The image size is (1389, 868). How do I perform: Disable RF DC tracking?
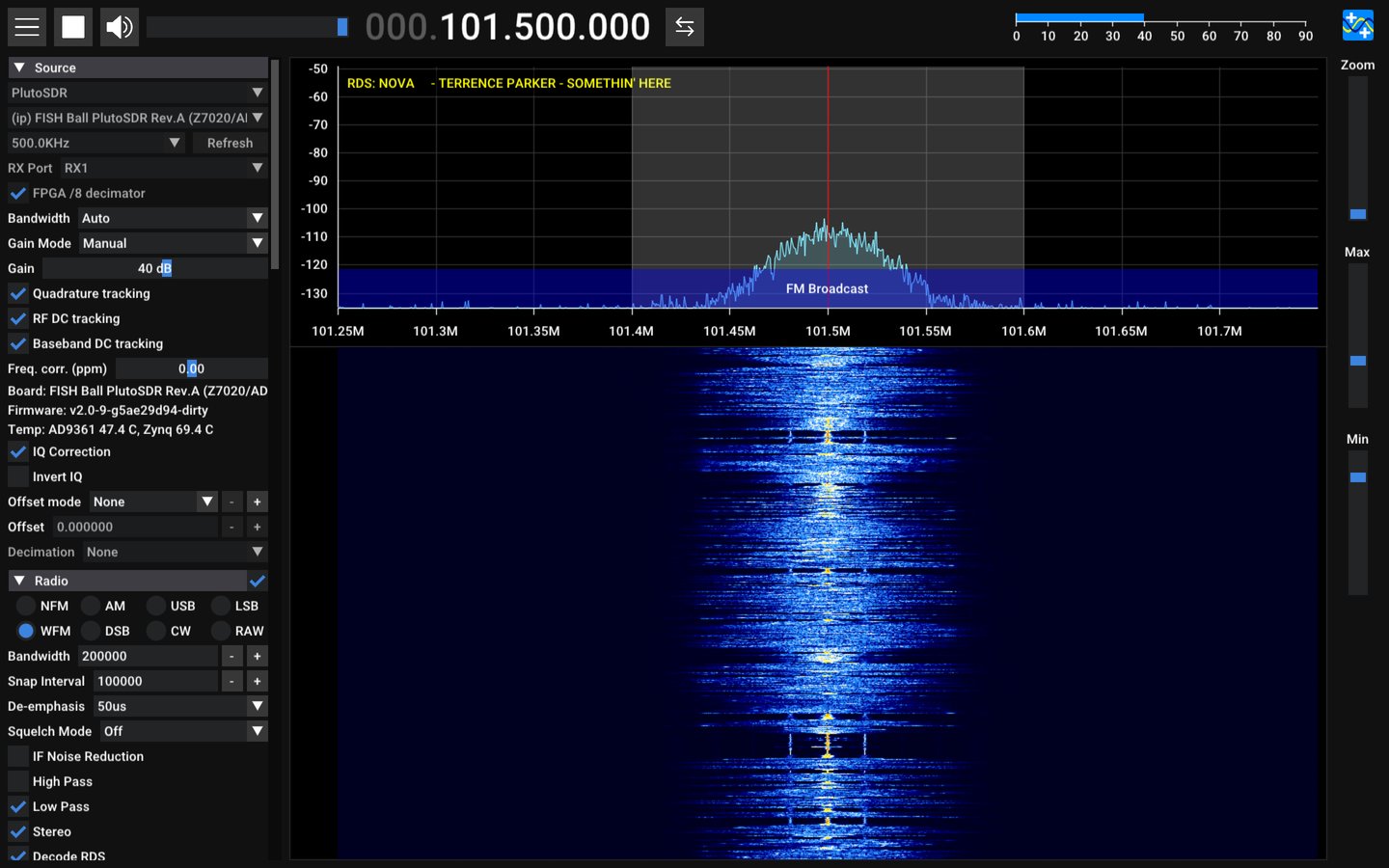[x=18, y=318]
